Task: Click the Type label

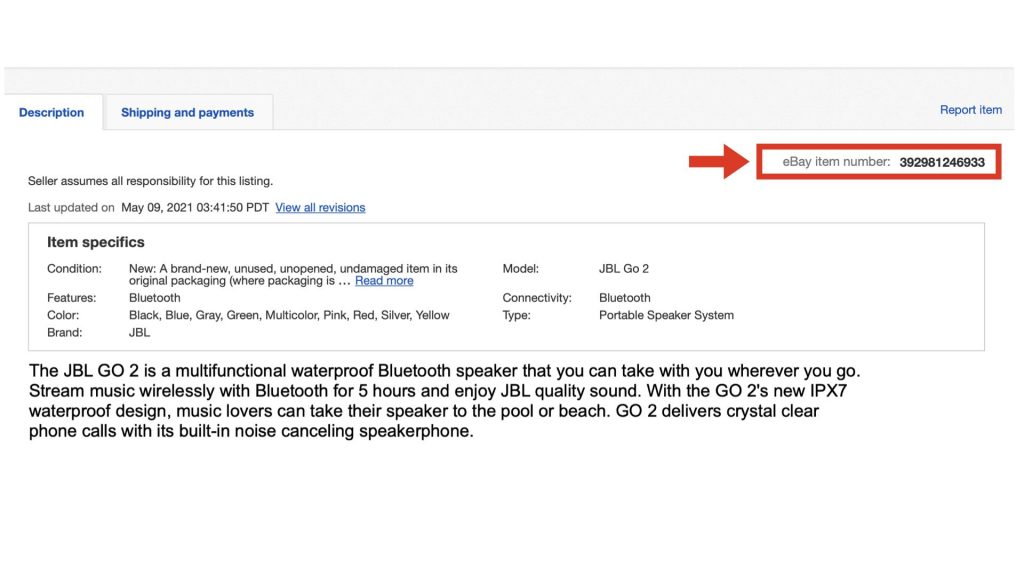Action: point(517,315)
